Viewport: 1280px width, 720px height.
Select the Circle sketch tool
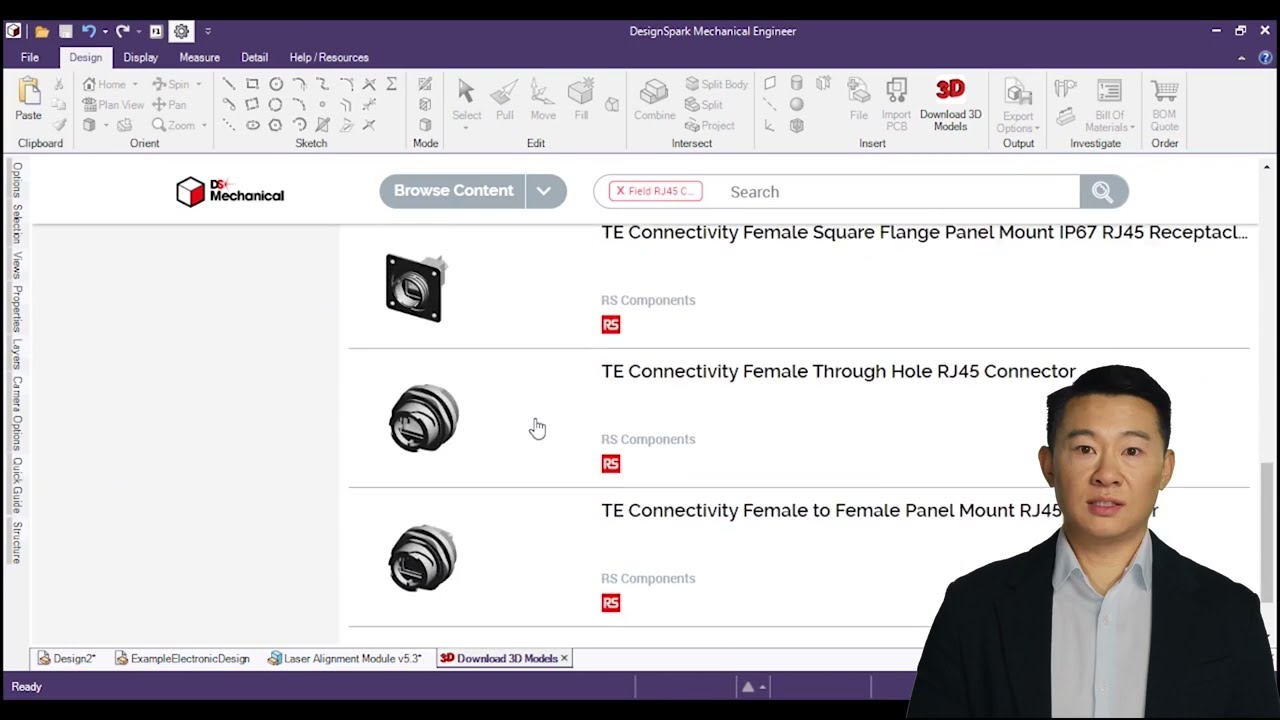276,84
